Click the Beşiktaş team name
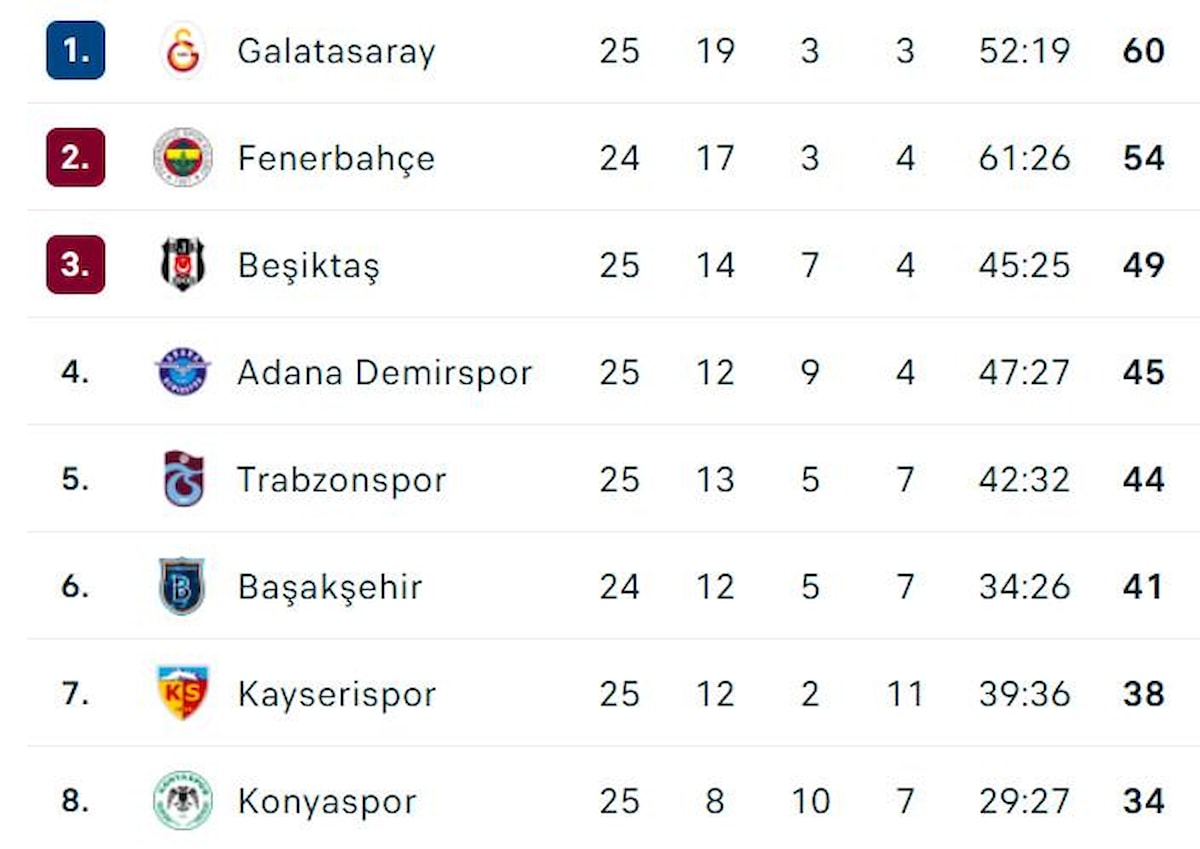The height and width of the screenshot is (849, 1200). [x=309, y=266]
